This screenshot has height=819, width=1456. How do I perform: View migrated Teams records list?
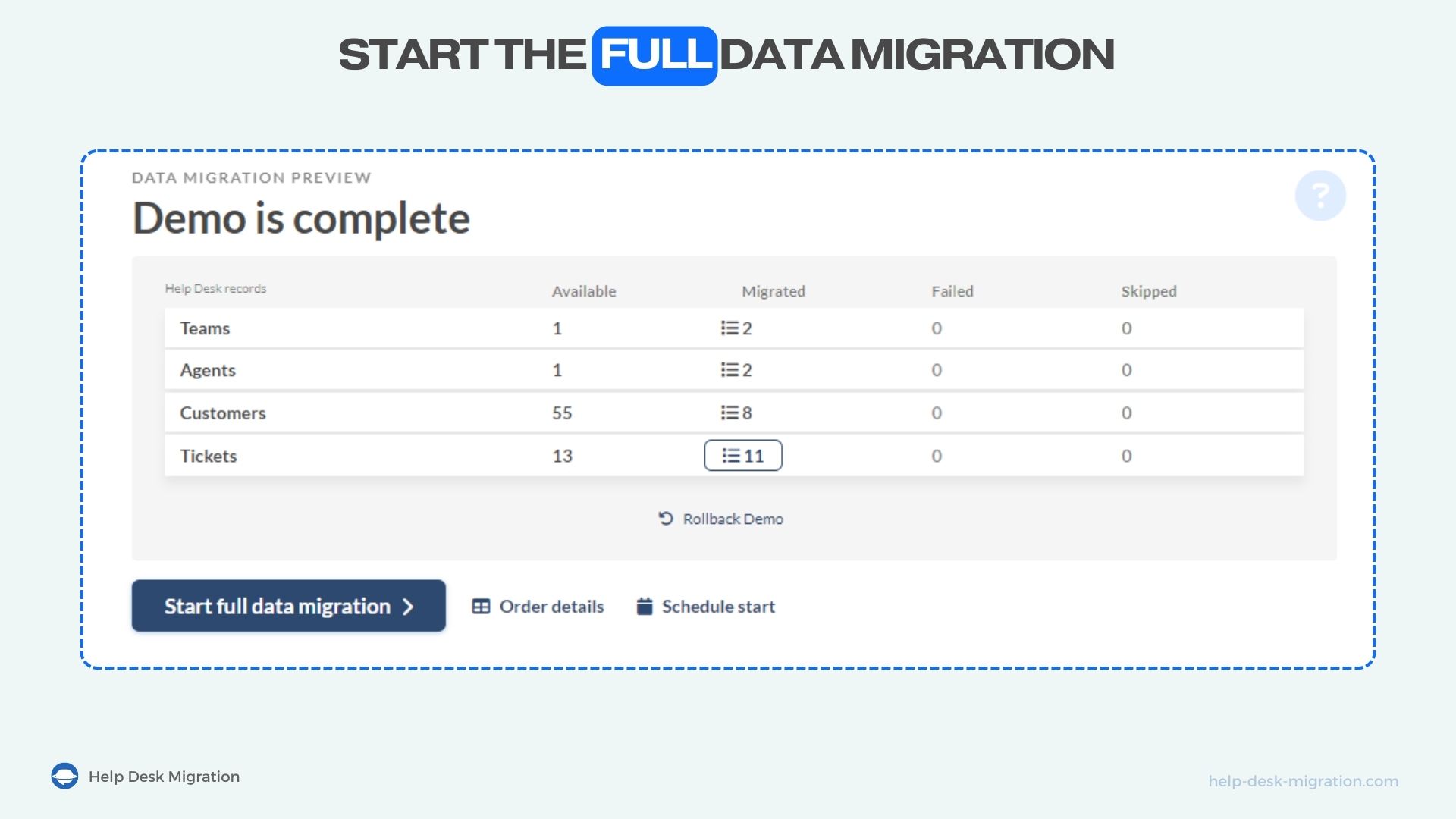(736, 328)
